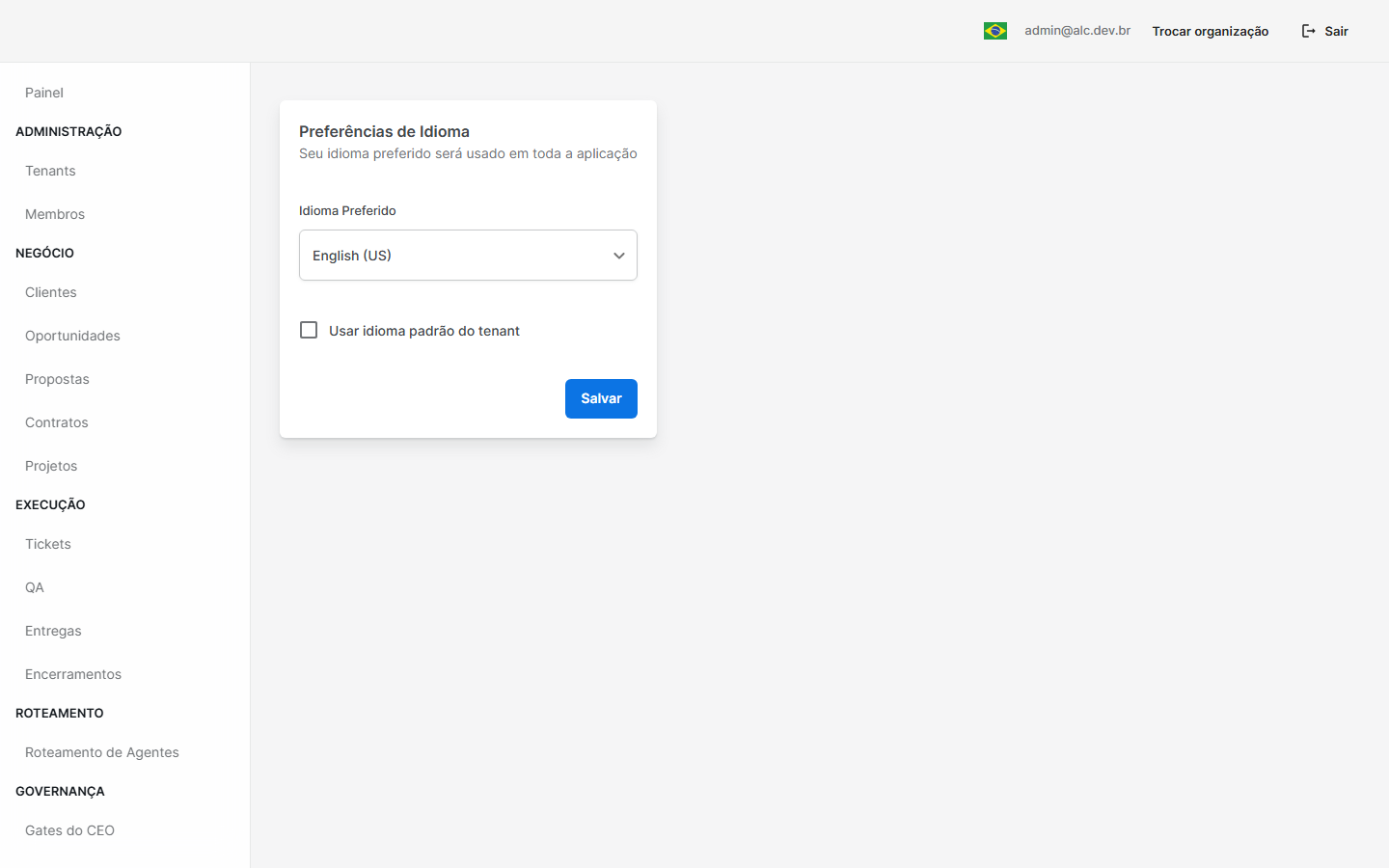Click the Brazil flag language icon

pos(995,31)
